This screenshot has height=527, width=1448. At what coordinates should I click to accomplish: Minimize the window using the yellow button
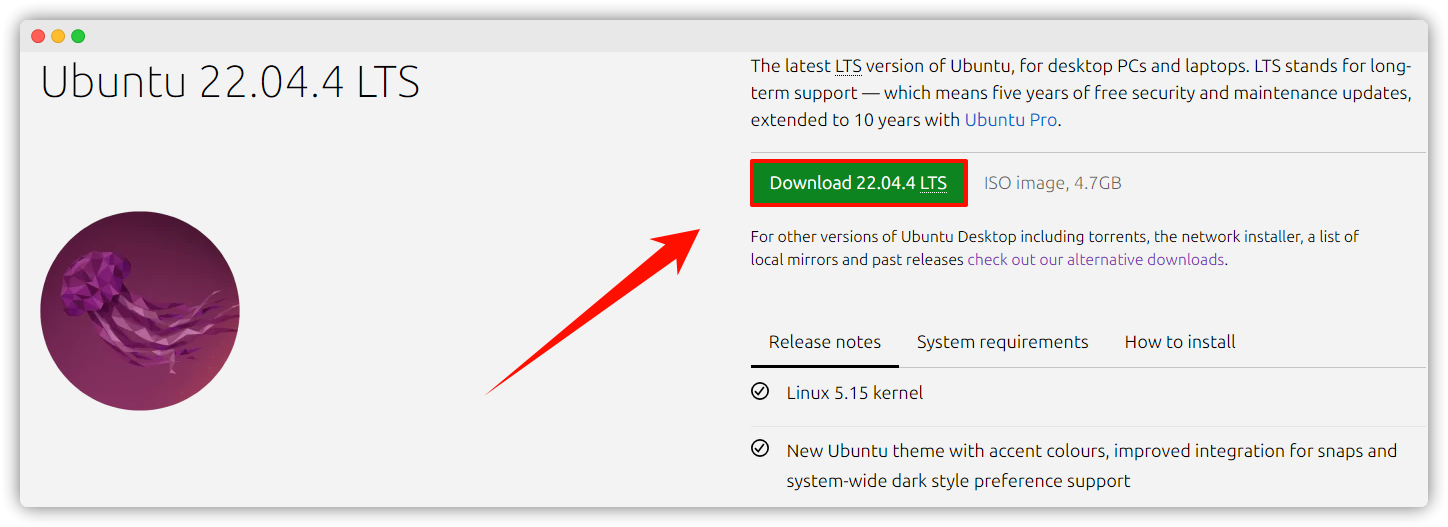point(58,36)
